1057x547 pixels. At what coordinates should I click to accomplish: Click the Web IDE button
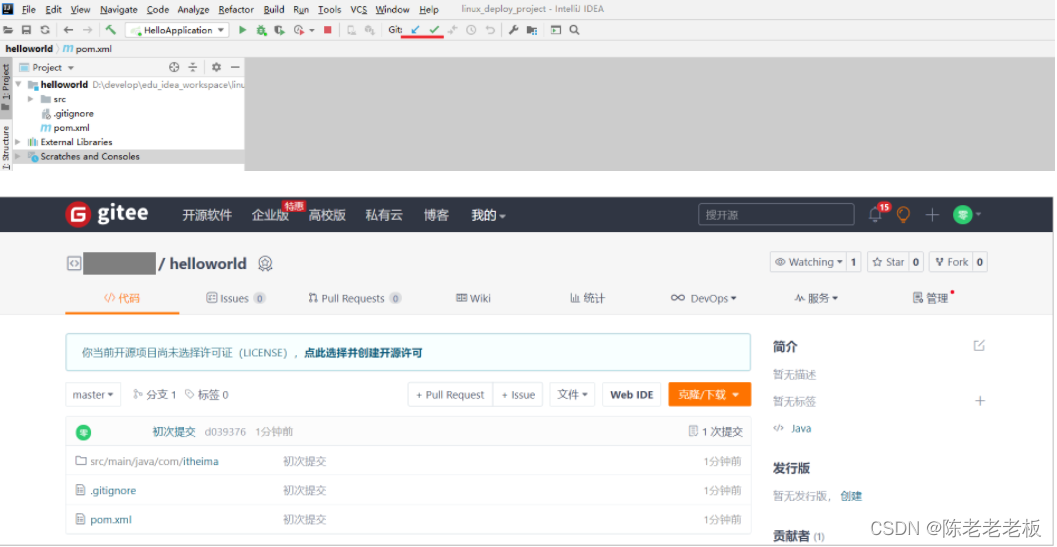632,395
